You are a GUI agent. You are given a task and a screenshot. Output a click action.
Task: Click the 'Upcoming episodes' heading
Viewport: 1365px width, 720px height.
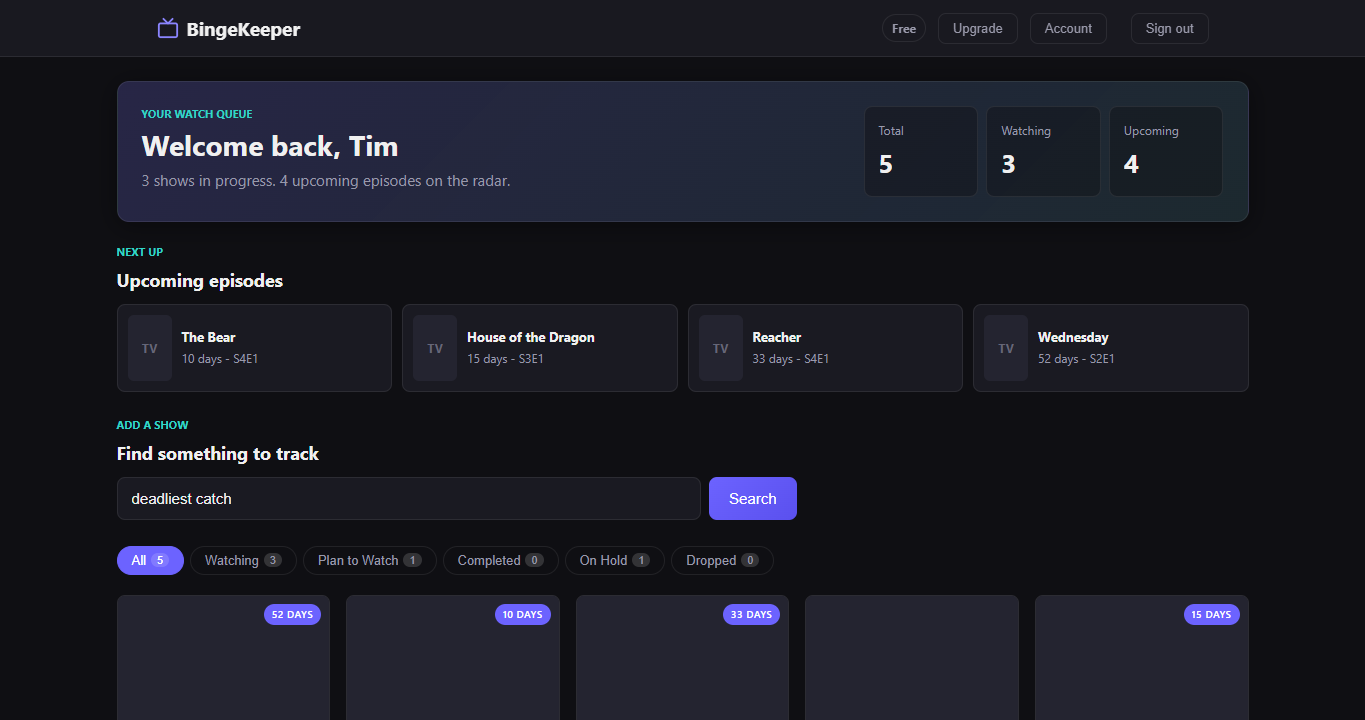click(200, 281)
